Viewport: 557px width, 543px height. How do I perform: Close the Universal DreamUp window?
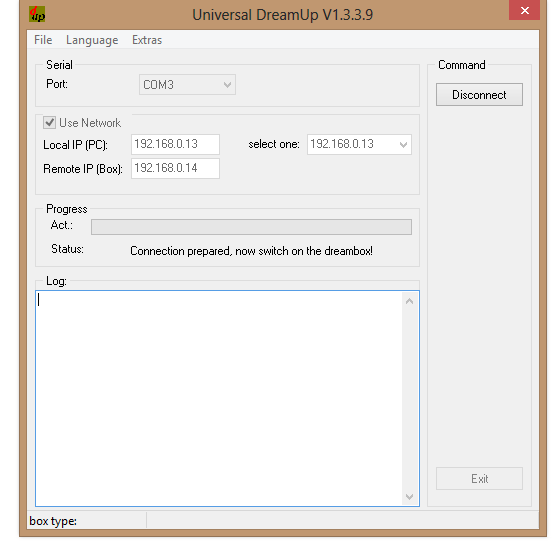tap(524, 10)
